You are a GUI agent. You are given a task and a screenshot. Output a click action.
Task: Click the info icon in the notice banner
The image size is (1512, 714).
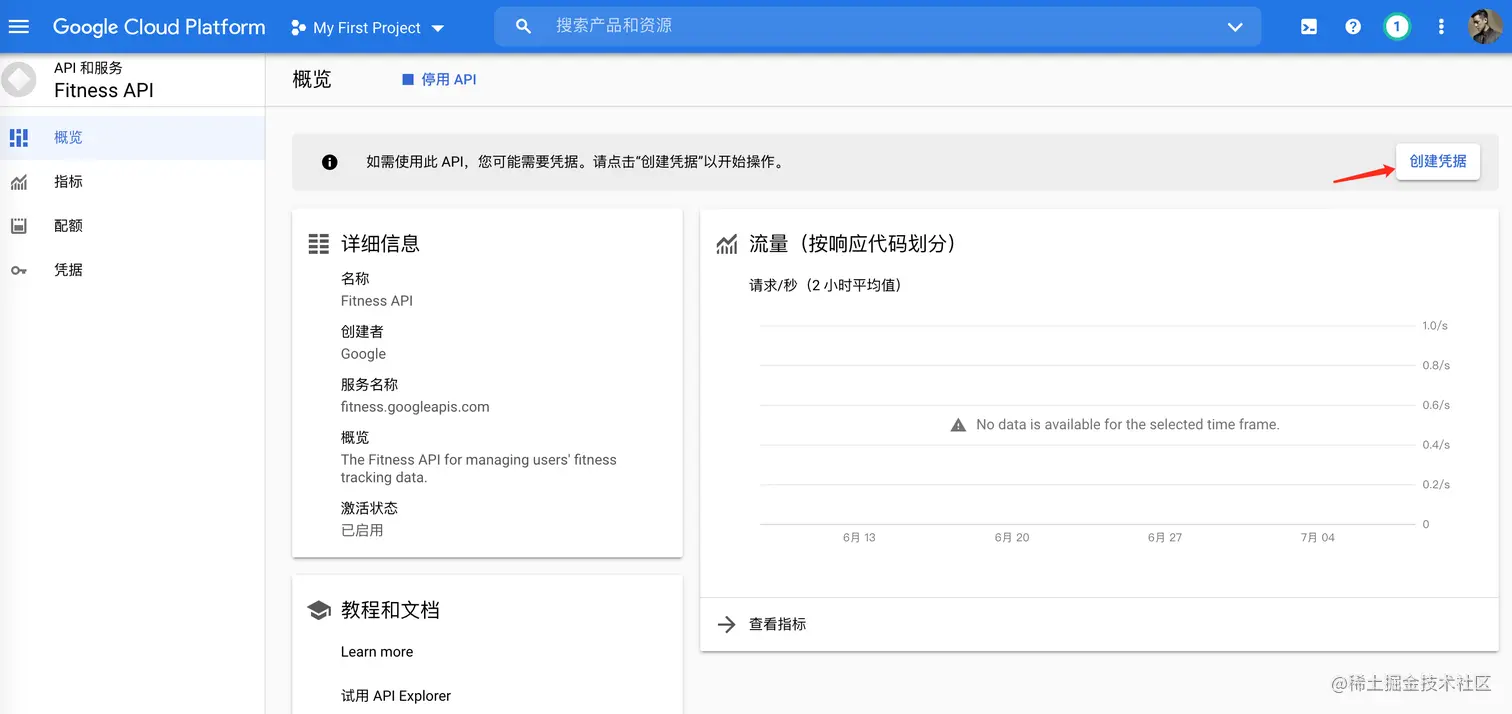click(x=330, y=162)
